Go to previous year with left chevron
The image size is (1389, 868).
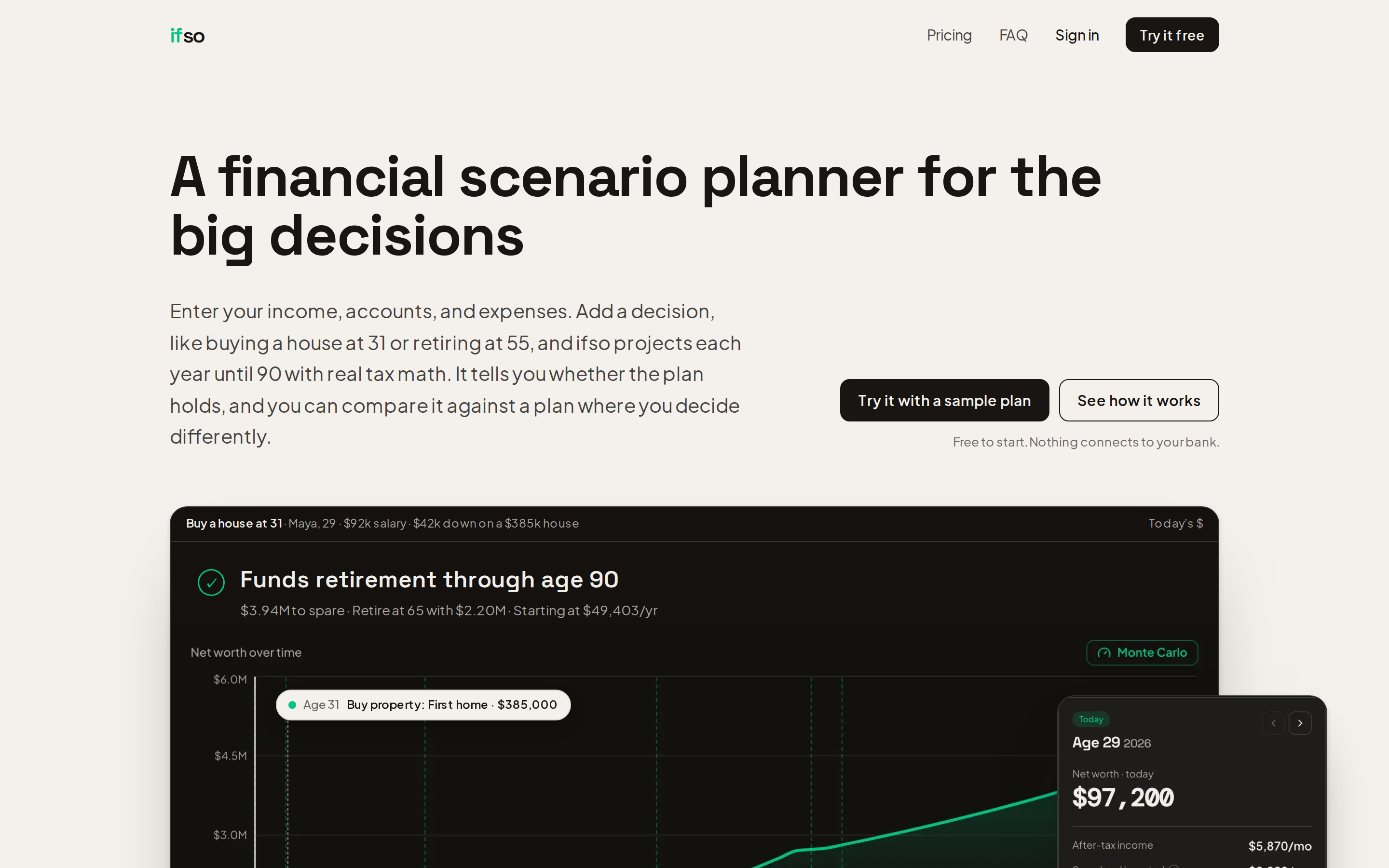tap(1273, 723)
